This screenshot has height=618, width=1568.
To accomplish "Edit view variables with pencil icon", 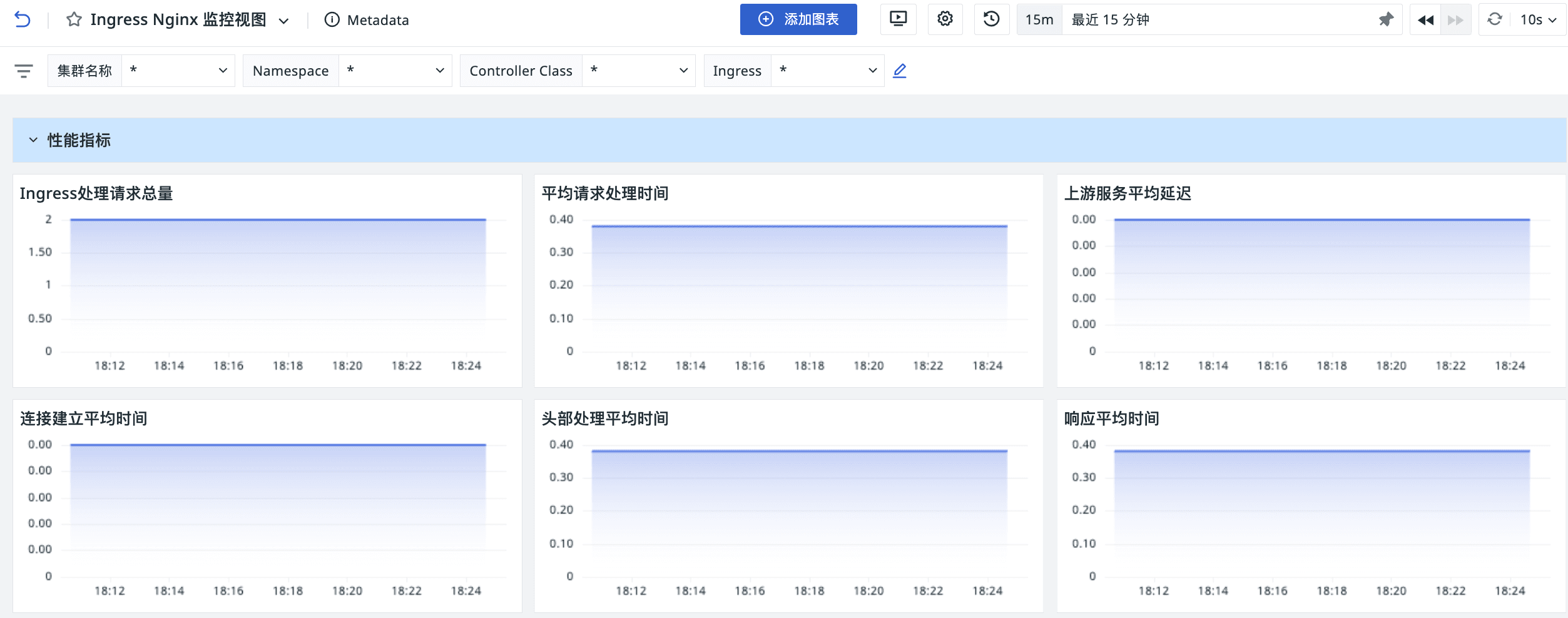I will click(900, 71).
